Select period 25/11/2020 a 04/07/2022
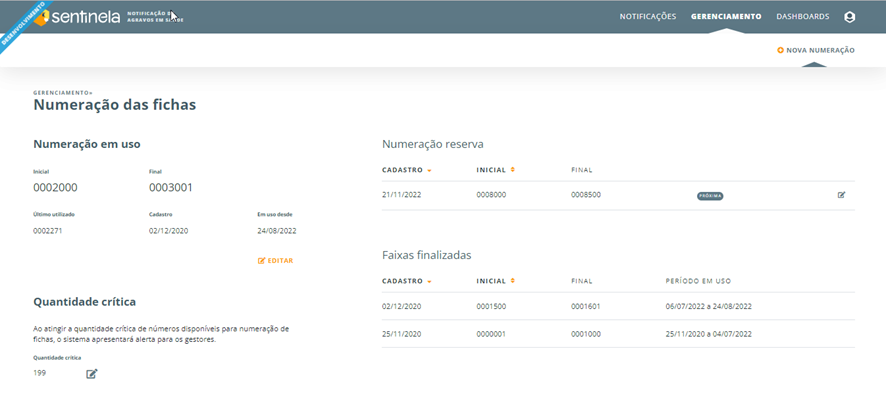Image resolution: width=886 pixels, height=399 pixels. click(x=709, y=334)
